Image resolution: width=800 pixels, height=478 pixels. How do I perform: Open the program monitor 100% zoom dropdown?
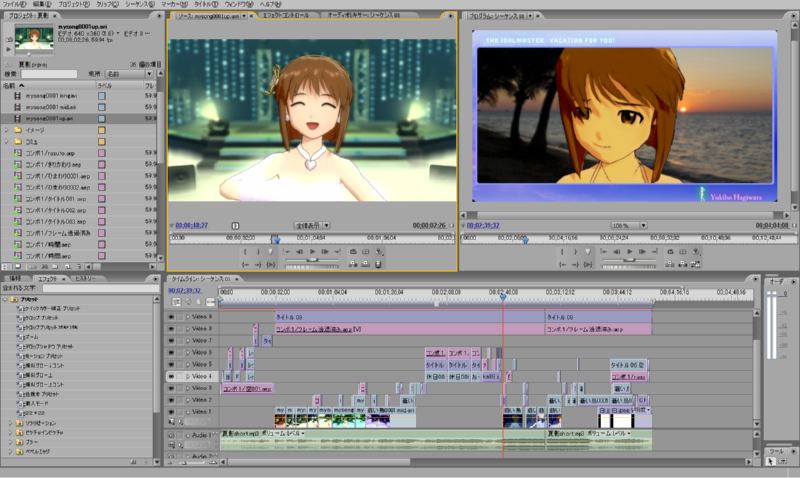click(629, 225)
